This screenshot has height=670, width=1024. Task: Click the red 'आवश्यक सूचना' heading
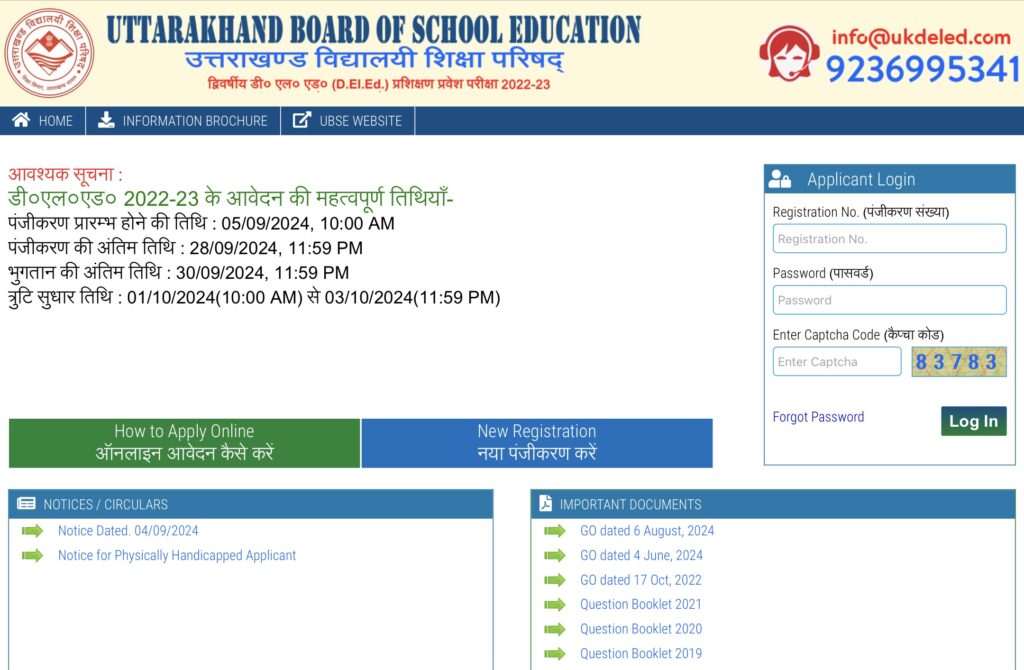click(x=65, y=174)
